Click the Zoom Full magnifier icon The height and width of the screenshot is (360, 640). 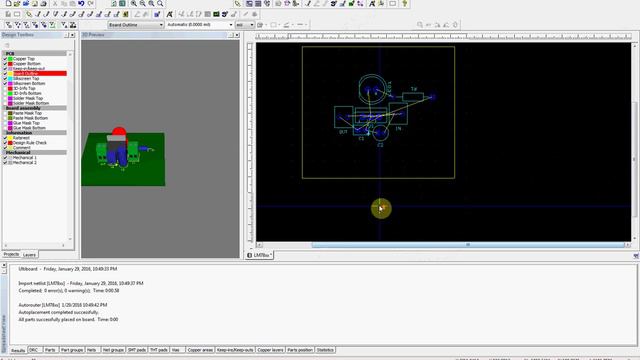[x=160, y=4]
